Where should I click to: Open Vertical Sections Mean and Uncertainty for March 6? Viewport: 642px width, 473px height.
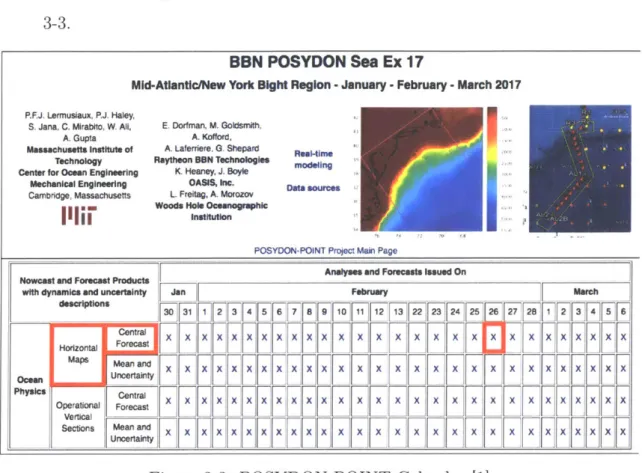coord(623,432)
